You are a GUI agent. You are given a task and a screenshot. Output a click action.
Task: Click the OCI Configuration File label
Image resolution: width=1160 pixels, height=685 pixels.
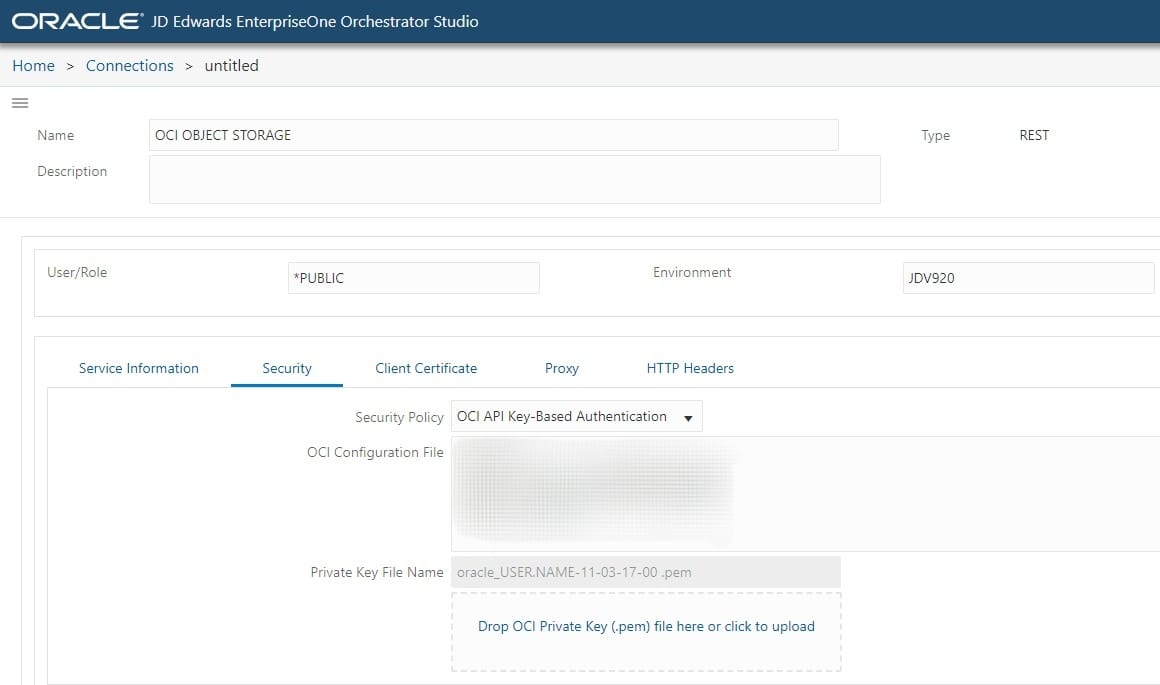375,452
